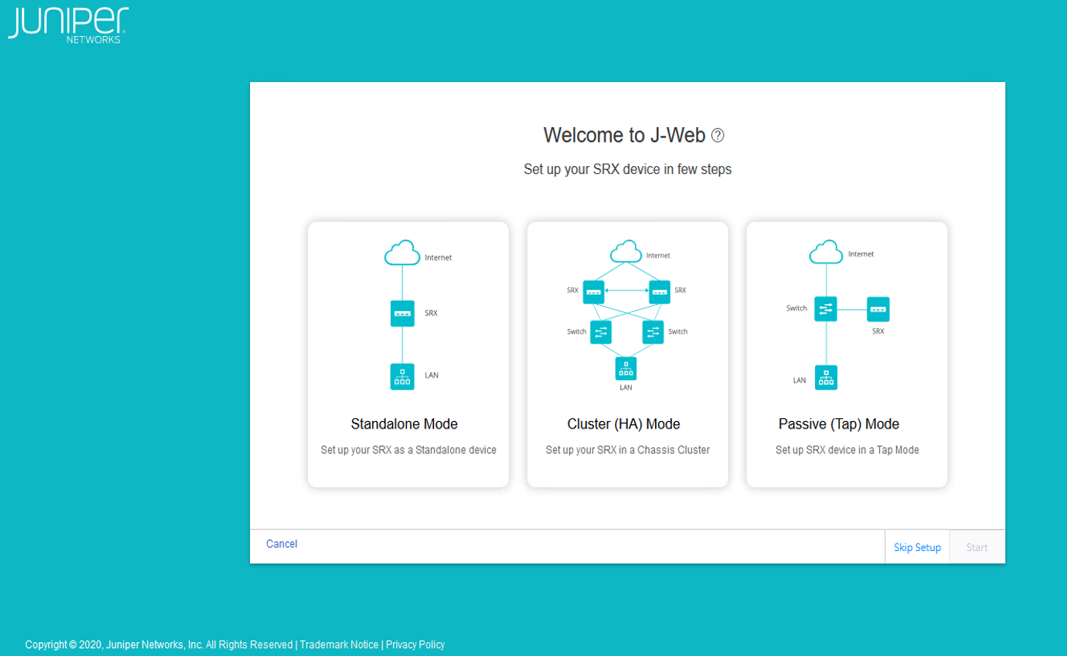The width and height of the screenshot is (1067, 656).
Task: Open the Privacy Policy footer link
Action: 415,645
